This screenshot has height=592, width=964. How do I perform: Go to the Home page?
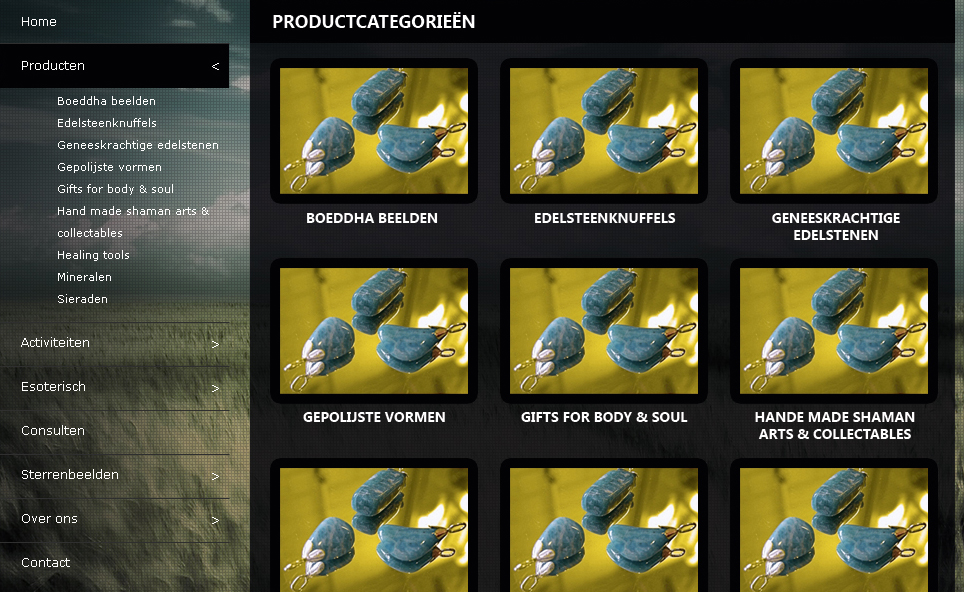pyautogui.click(x=39, y=22)
